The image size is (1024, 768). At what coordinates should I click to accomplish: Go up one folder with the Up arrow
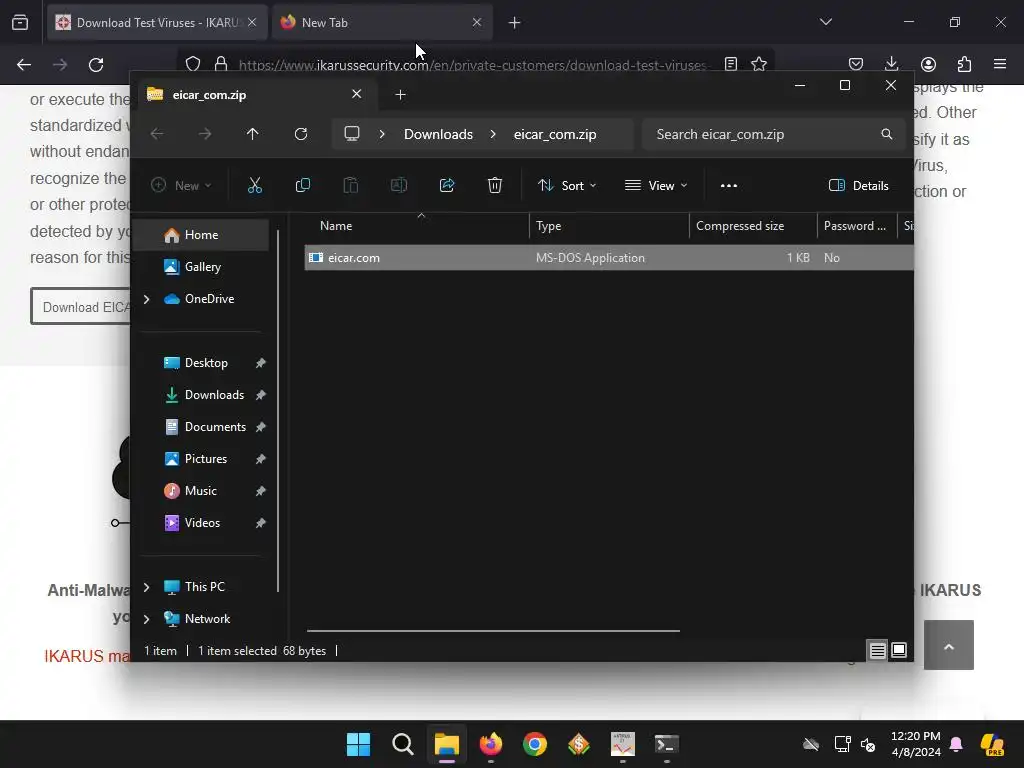coord(253,134)
